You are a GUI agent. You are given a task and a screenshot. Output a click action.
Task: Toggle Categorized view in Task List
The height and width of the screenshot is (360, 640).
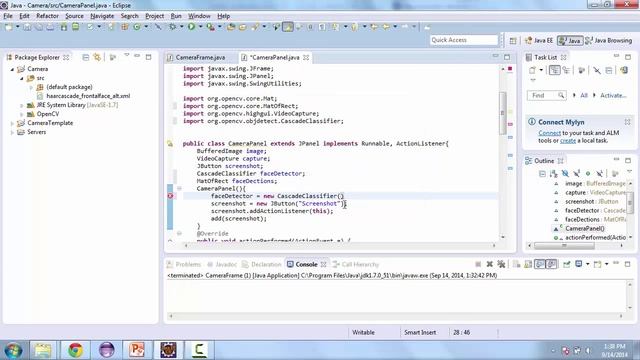click(554, 70)
